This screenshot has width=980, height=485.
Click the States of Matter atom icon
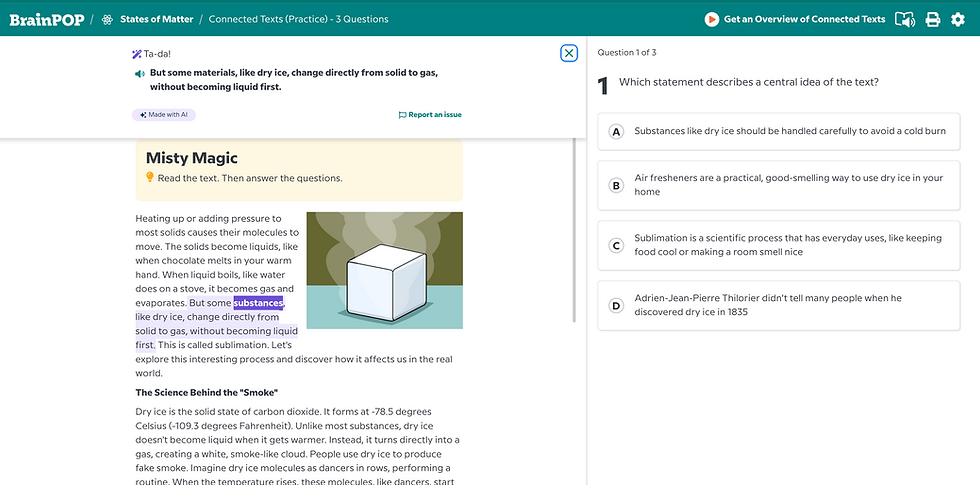pos(108,19)
